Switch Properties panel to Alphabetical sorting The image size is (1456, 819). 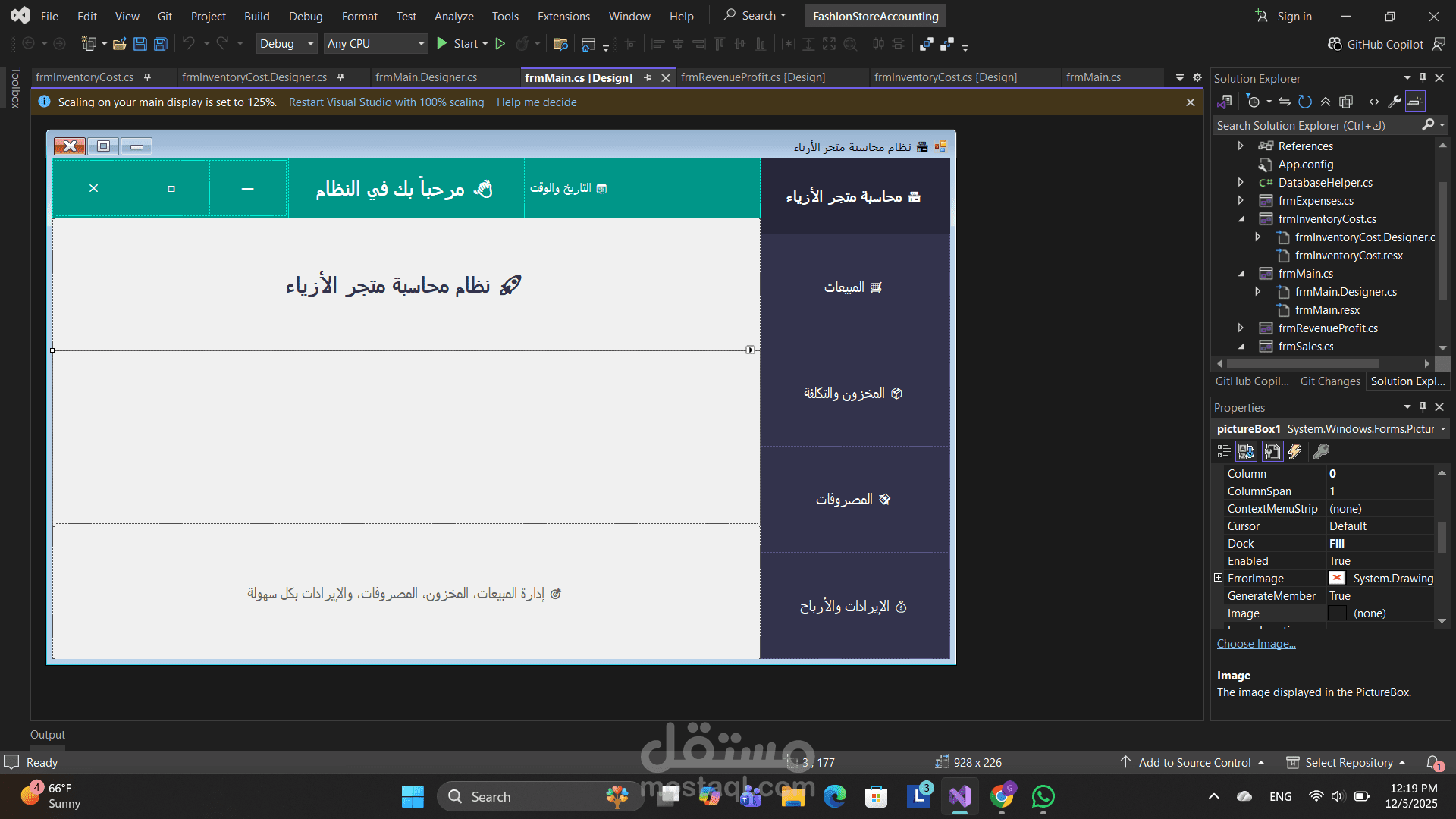(1247, 451)
